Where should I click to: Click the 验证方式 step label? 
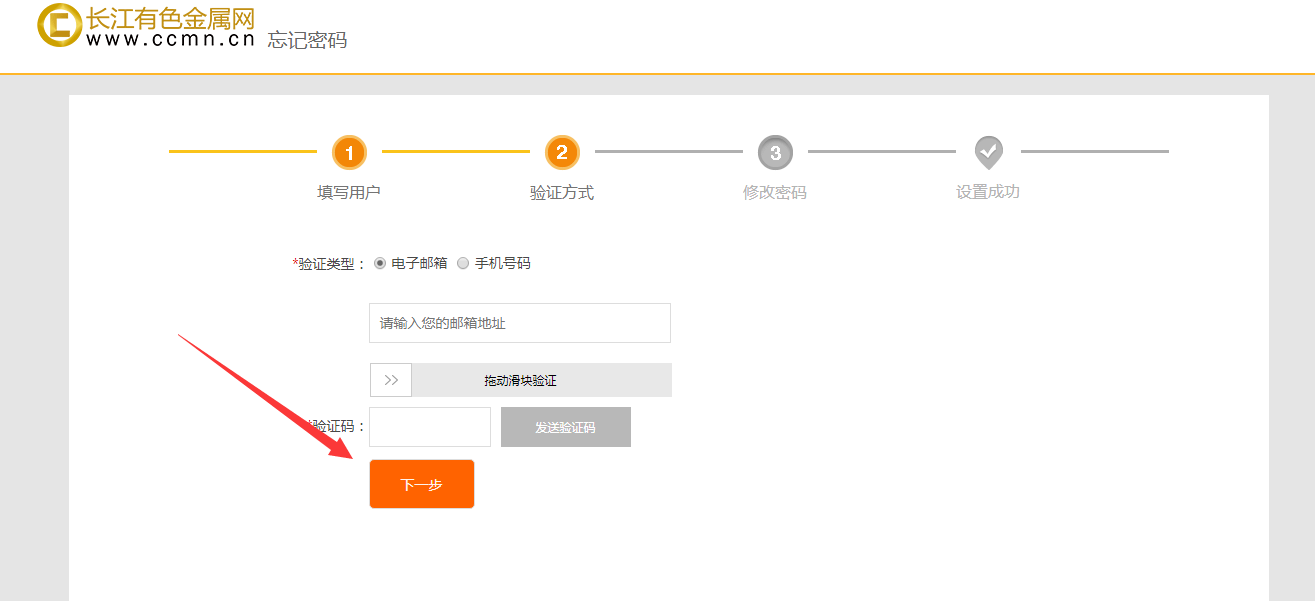(x=562, y=192)
